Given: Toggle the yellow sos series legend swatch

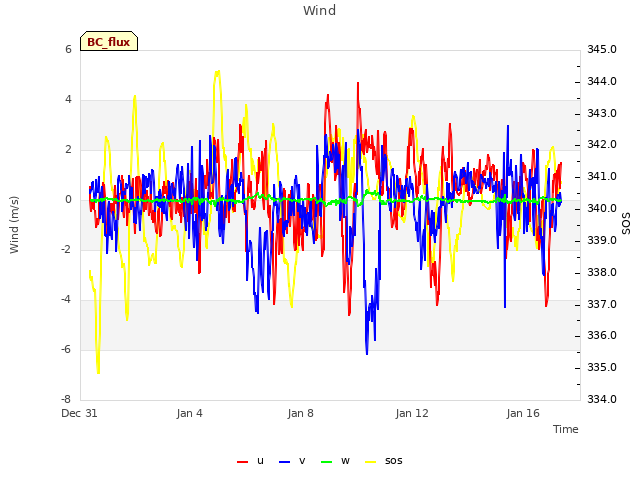Looking at the screenshot, I should point(370,462).
